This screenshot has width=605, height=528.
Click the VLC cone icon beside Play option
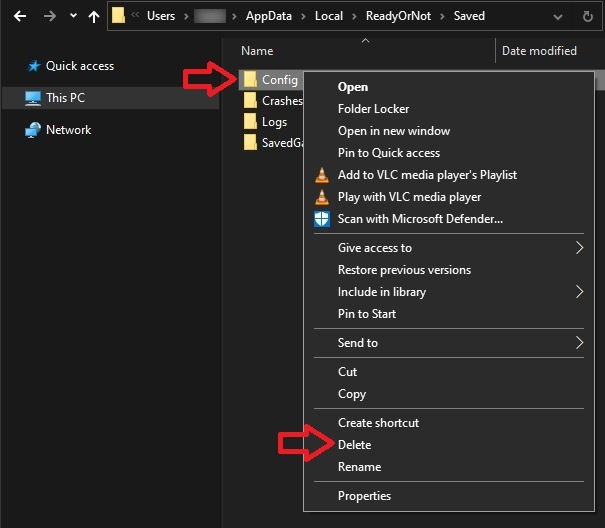coord(321,197)
